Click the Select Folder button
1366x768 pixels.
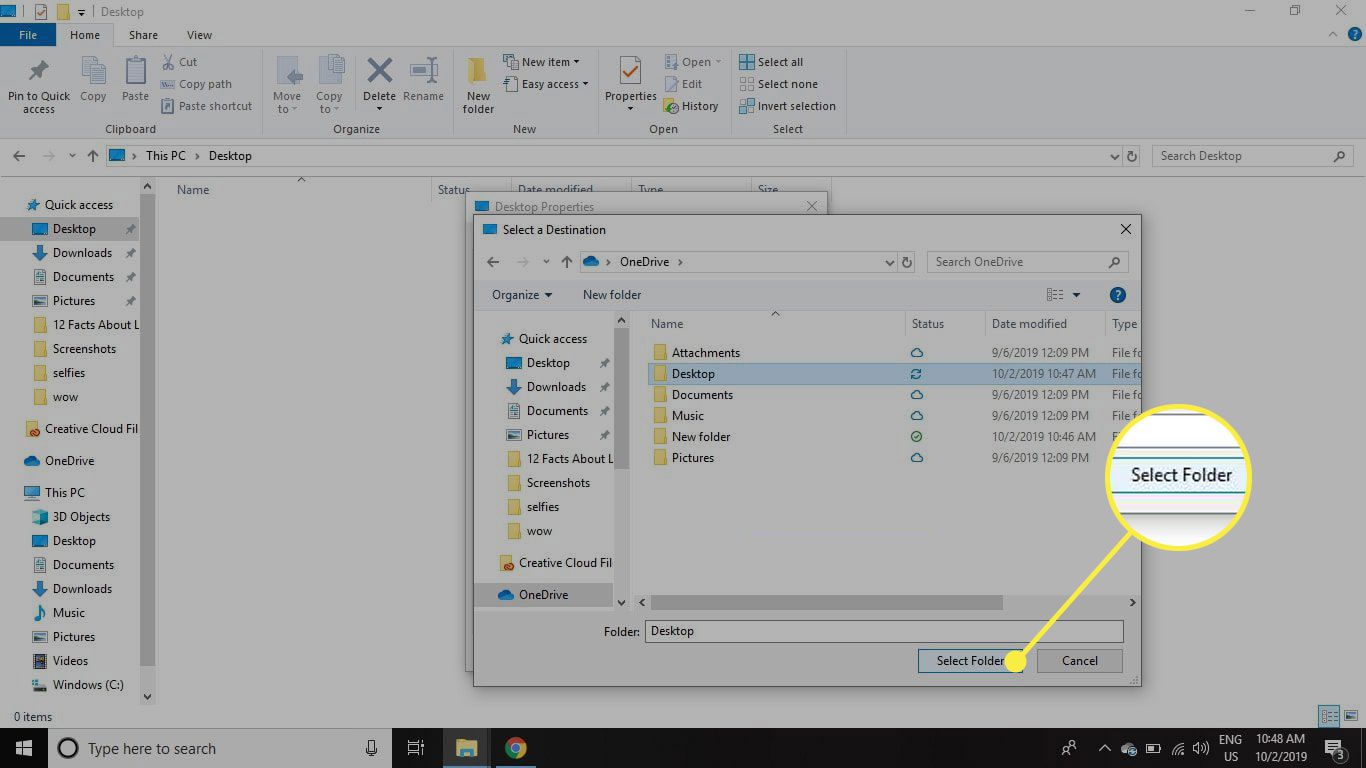970,660
